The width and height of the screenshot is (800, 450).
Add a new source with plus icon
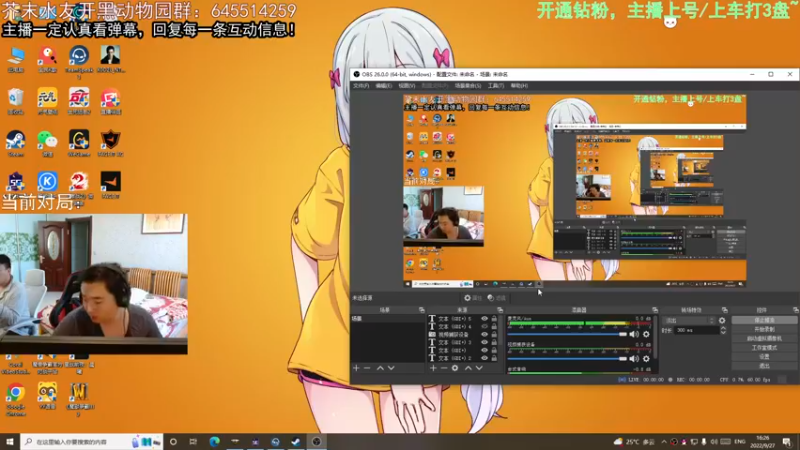pyautogui.click(x=433, y=368)
